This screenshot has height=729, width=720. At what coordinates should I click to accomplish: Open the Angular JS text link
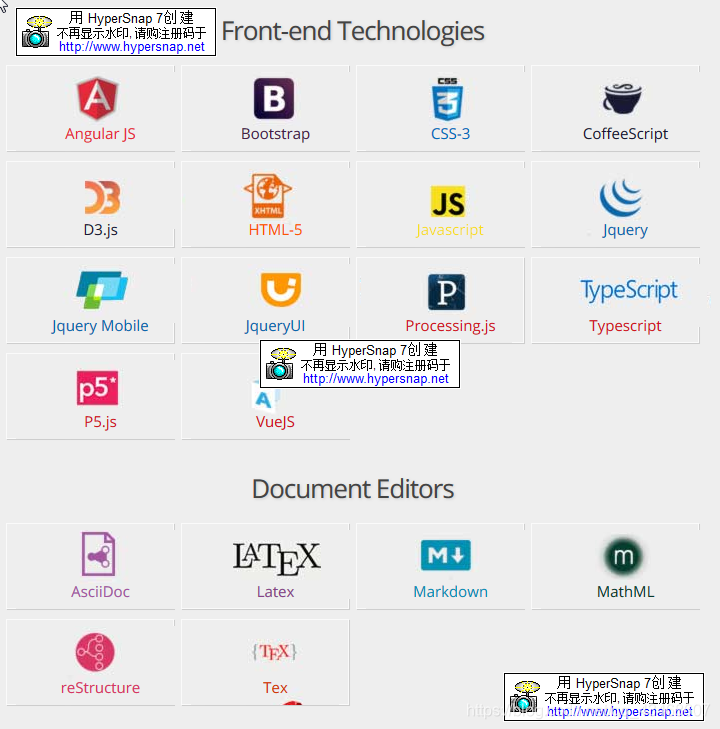(100, 134)
